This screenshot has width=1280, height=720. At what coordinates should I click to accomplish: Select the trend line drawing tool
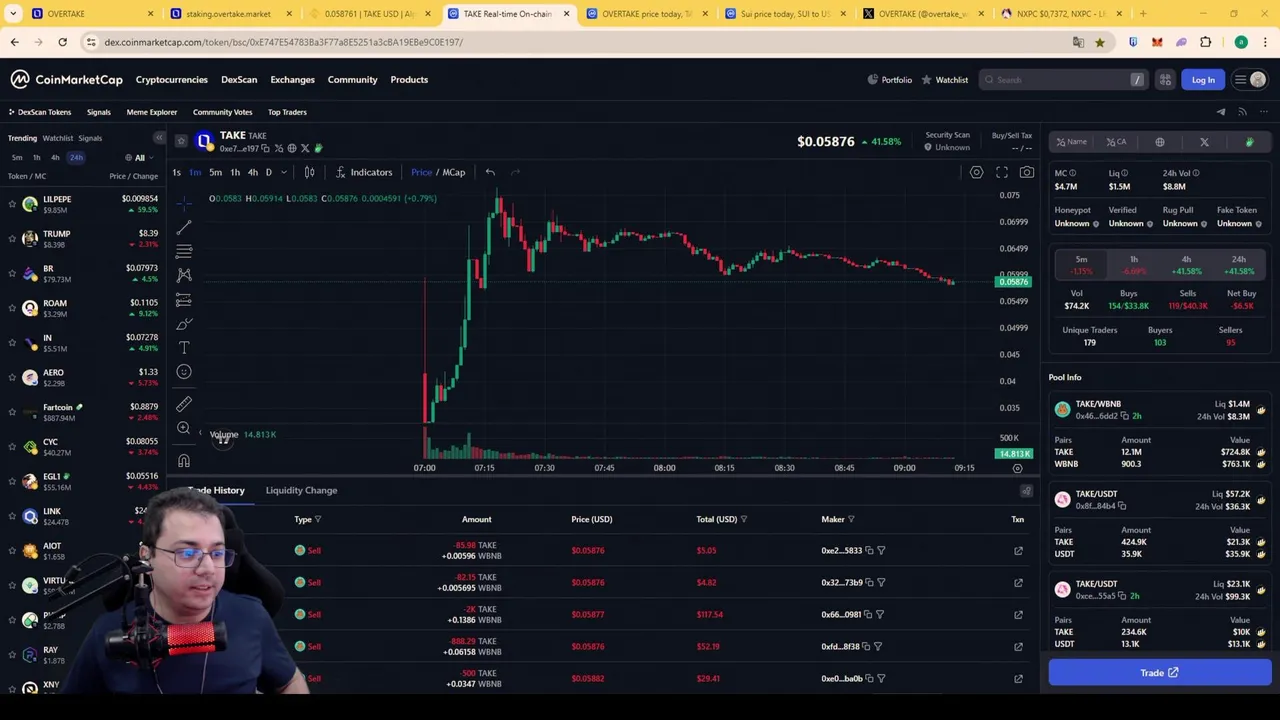[184, 227]
